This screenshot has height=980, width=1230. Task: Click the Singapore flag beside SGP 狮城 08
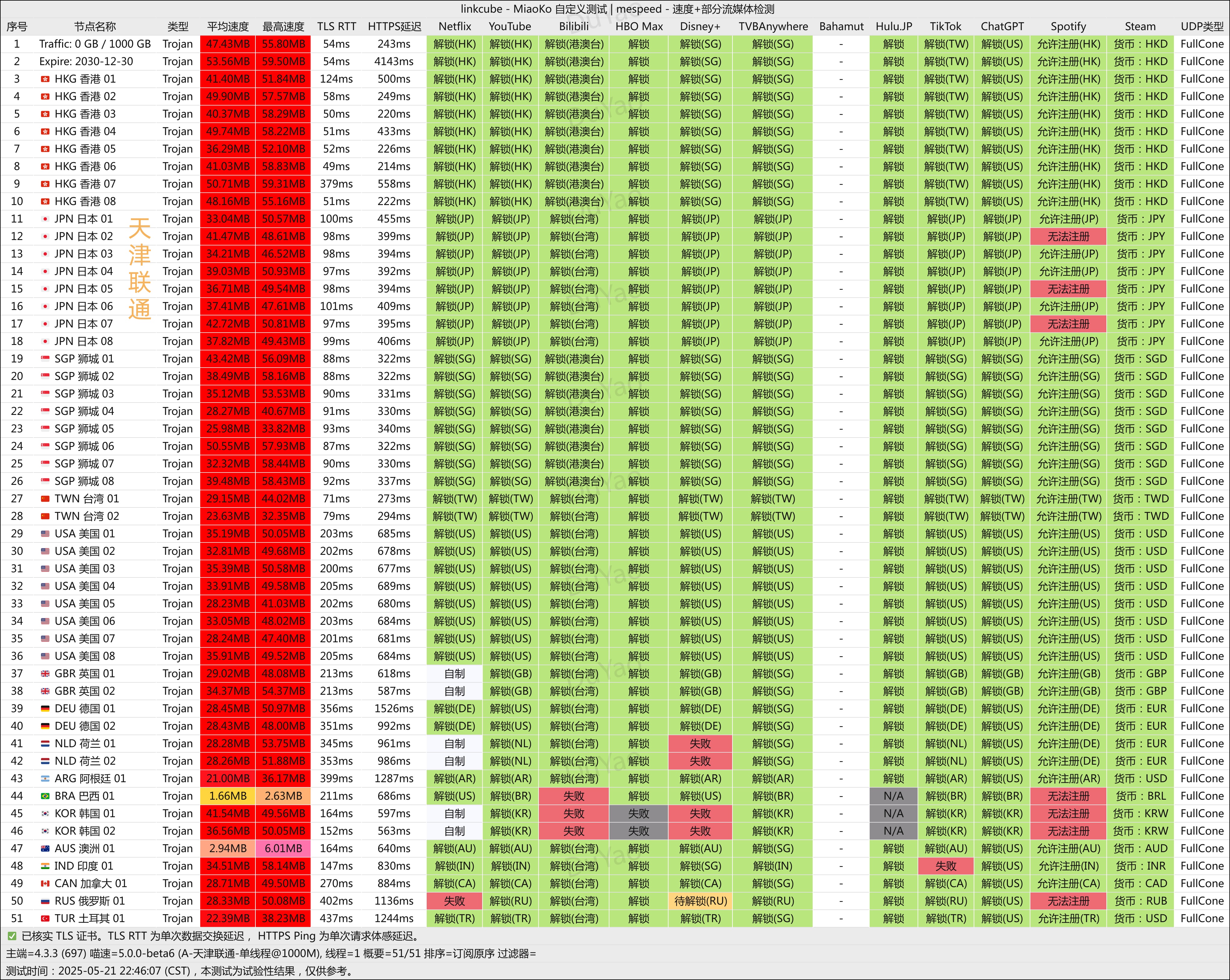(45, 482)
